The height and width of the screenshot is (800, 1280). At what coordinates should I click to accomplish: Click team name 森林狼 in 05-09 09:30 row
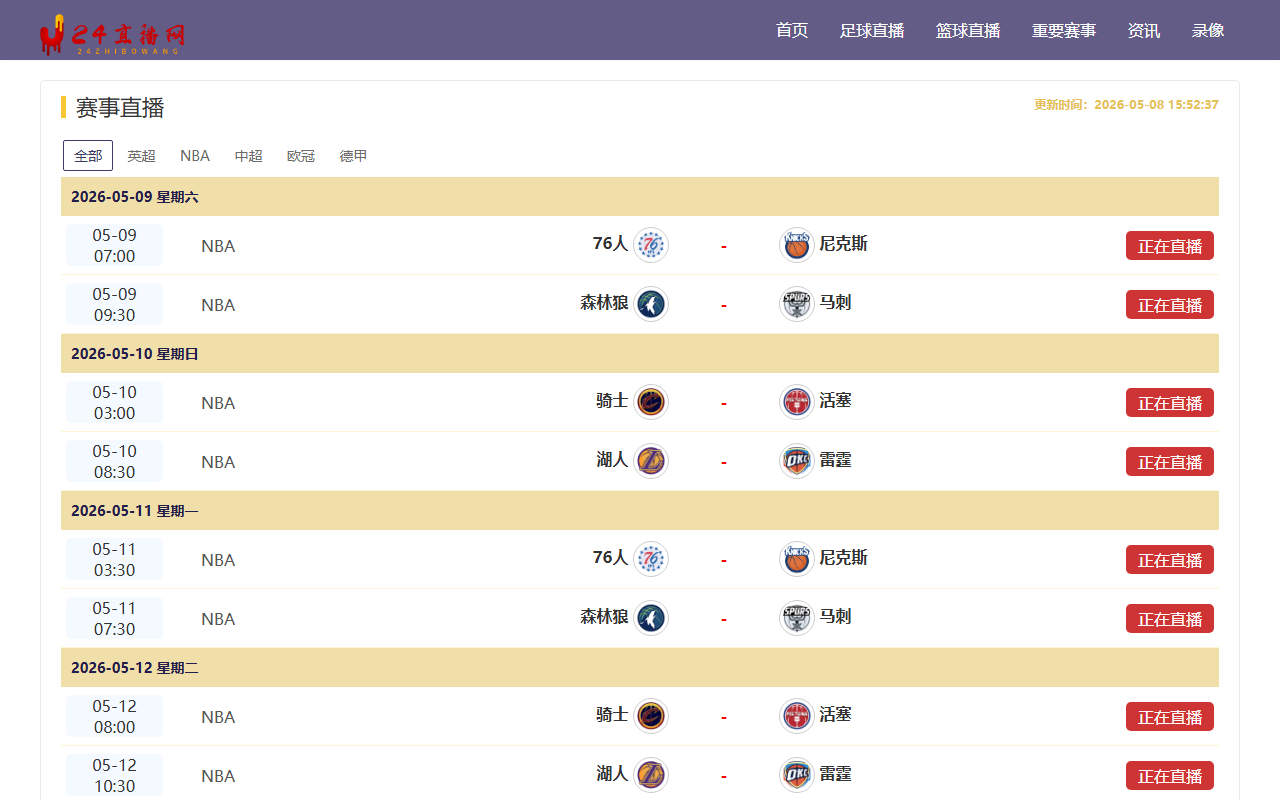tap(604, 303)
